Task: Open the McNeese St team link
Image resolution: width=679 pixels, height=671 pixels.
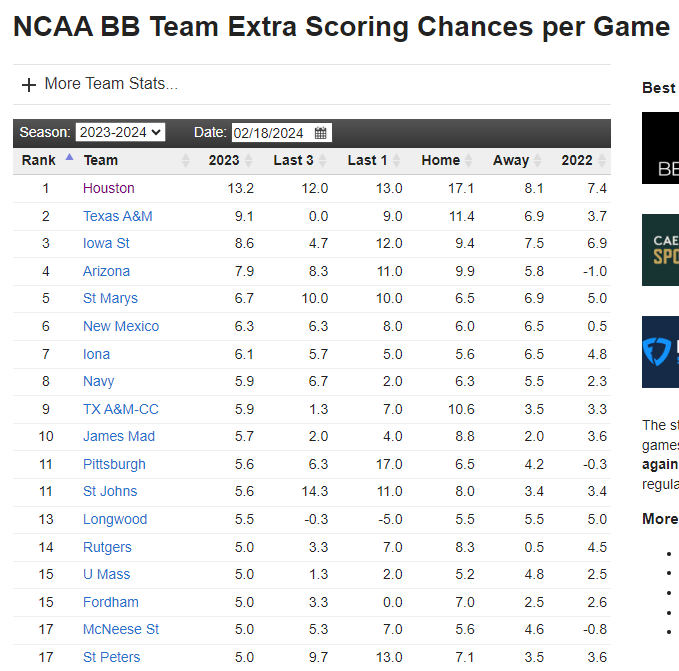Action: 121,629
